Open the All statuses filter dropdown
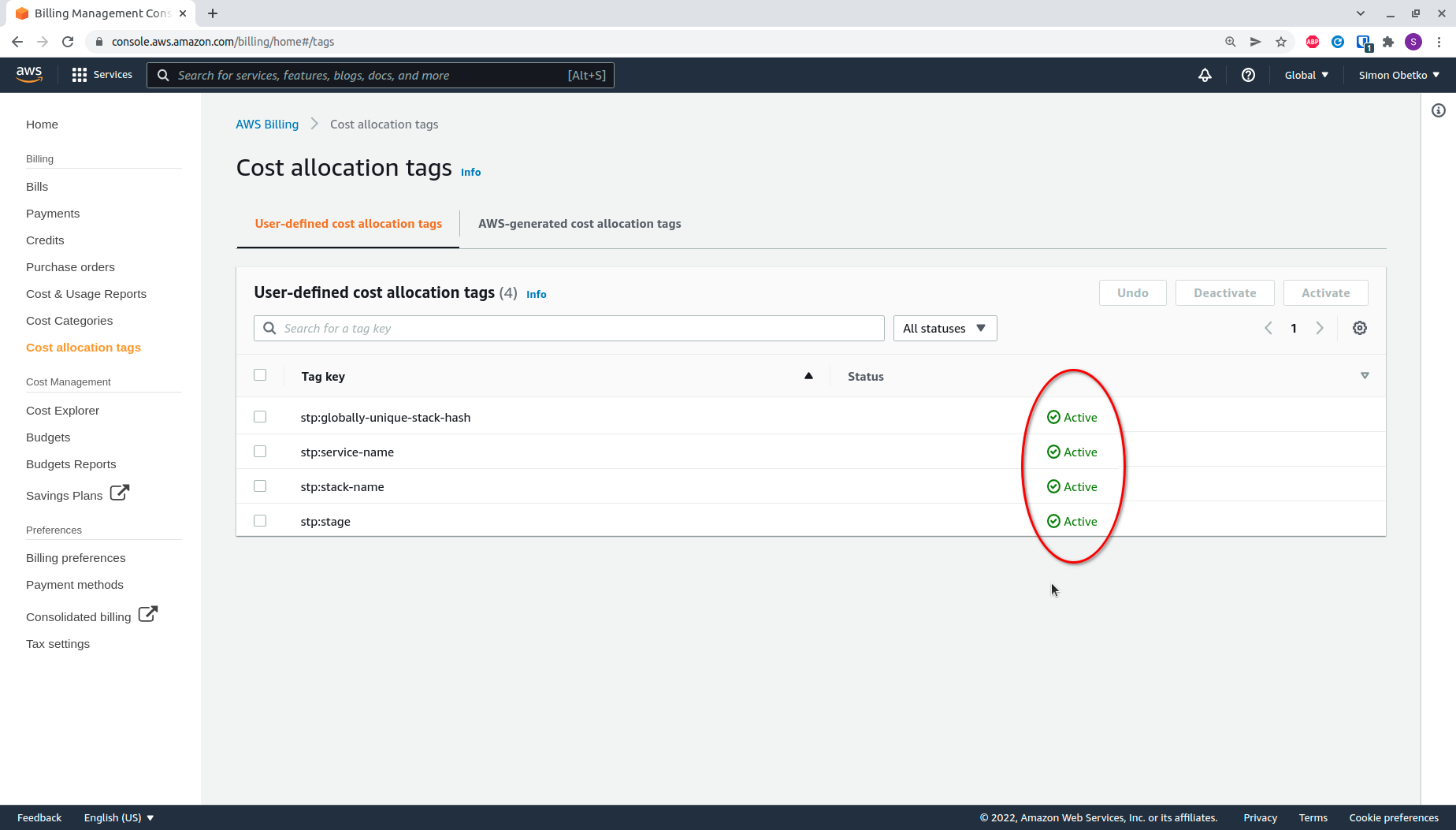 pos(945,328)
